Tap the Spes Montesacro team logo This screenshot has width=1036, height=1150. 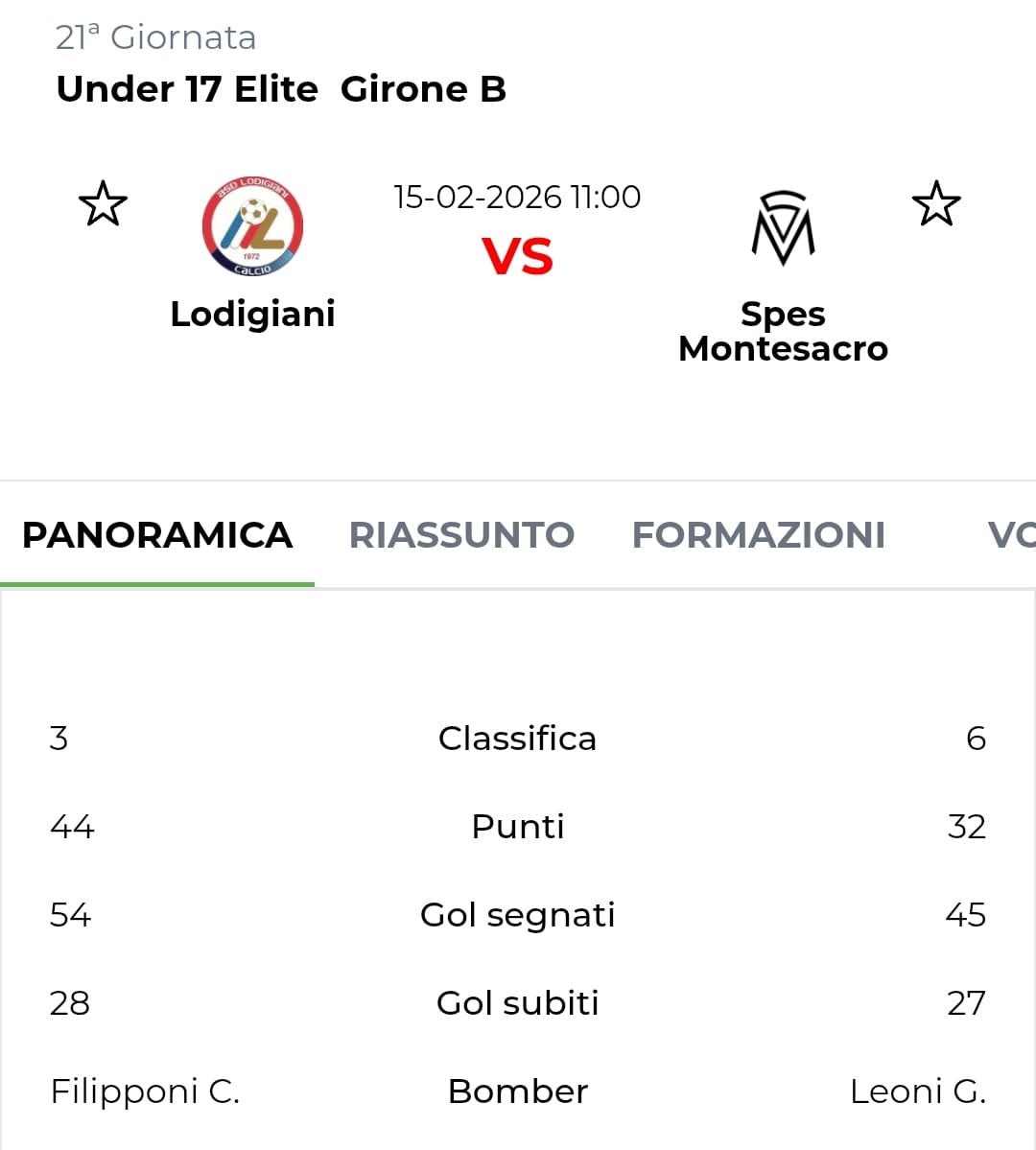(x=783, y=228)
